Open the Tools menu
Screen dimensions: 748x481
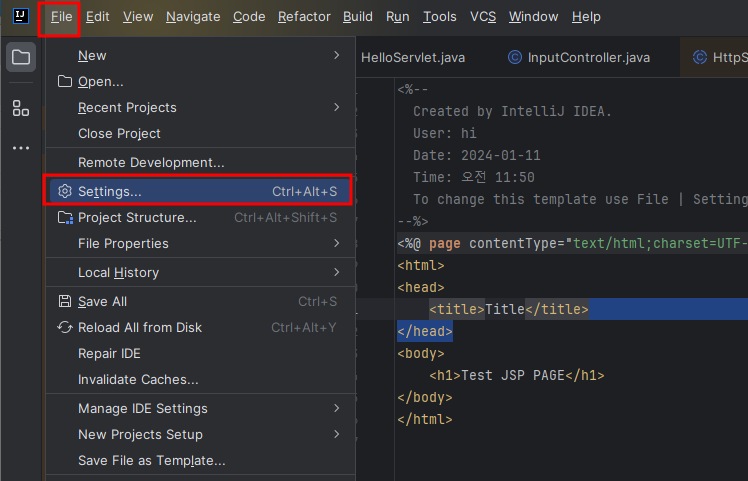[x=440, y=17]
